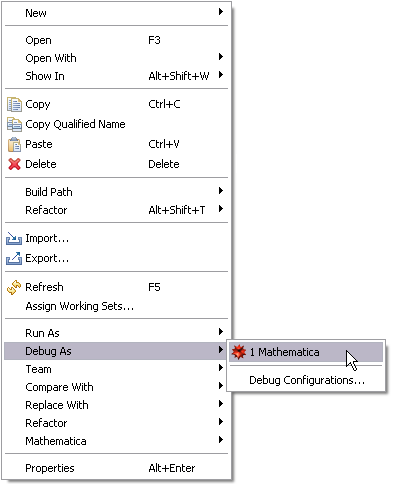Click the Paste clipboard icon
The height and width of the screenshot is (484, 393).
(14, 144)
